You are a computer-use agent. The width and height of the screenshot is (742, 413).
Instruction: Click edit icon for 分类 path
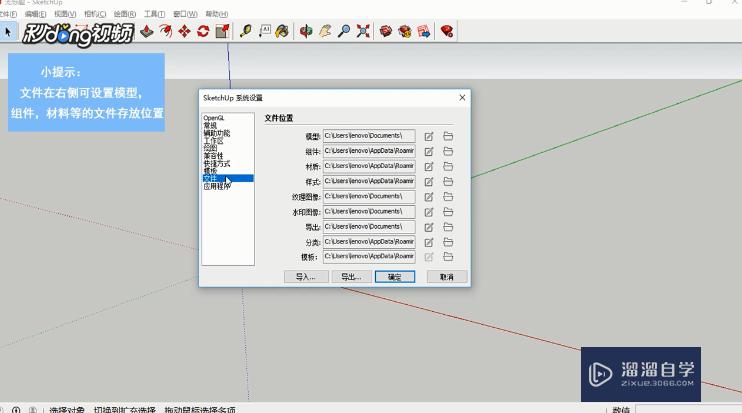tap(429, 242)
